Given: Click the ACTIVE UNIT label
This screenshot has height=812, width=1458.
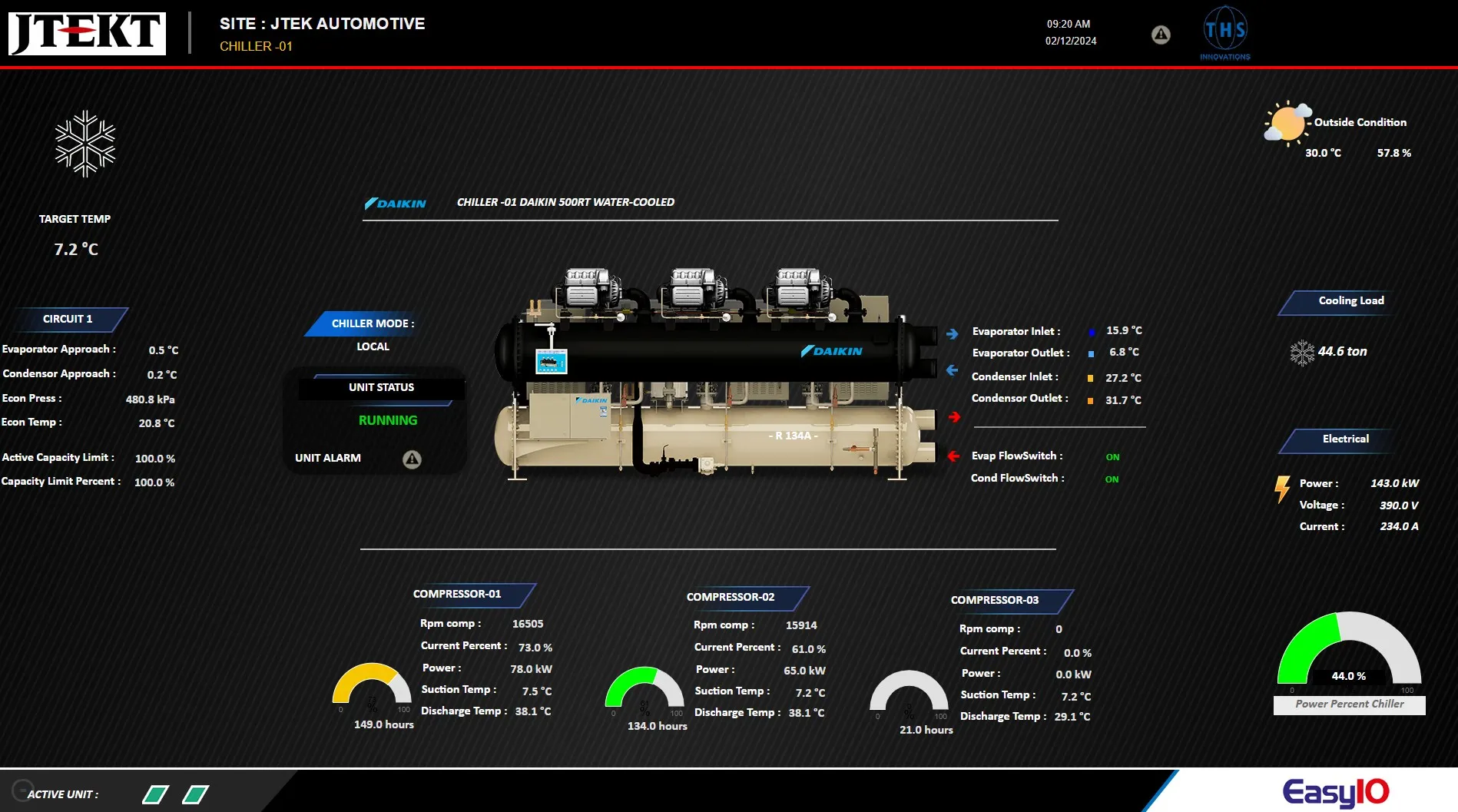Looking at the screenshot, I should coord(62,795).
